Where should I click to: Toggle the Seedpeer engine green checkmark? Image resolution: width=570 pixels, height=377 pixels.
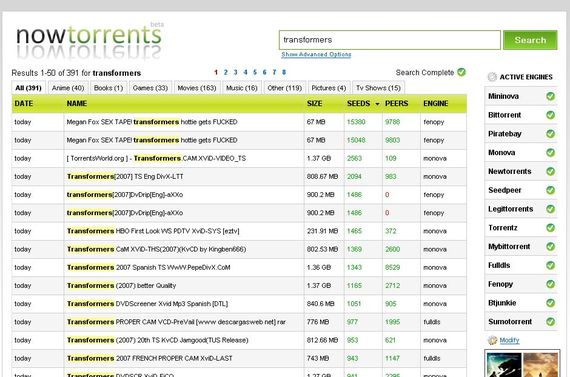click(550, 190)
